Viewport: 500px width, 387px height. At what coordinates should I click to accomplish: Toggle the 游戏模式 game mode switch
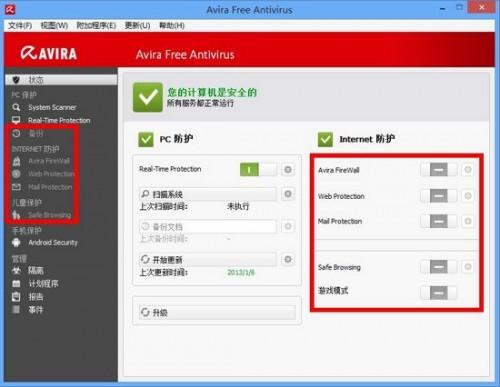[439, 293]
